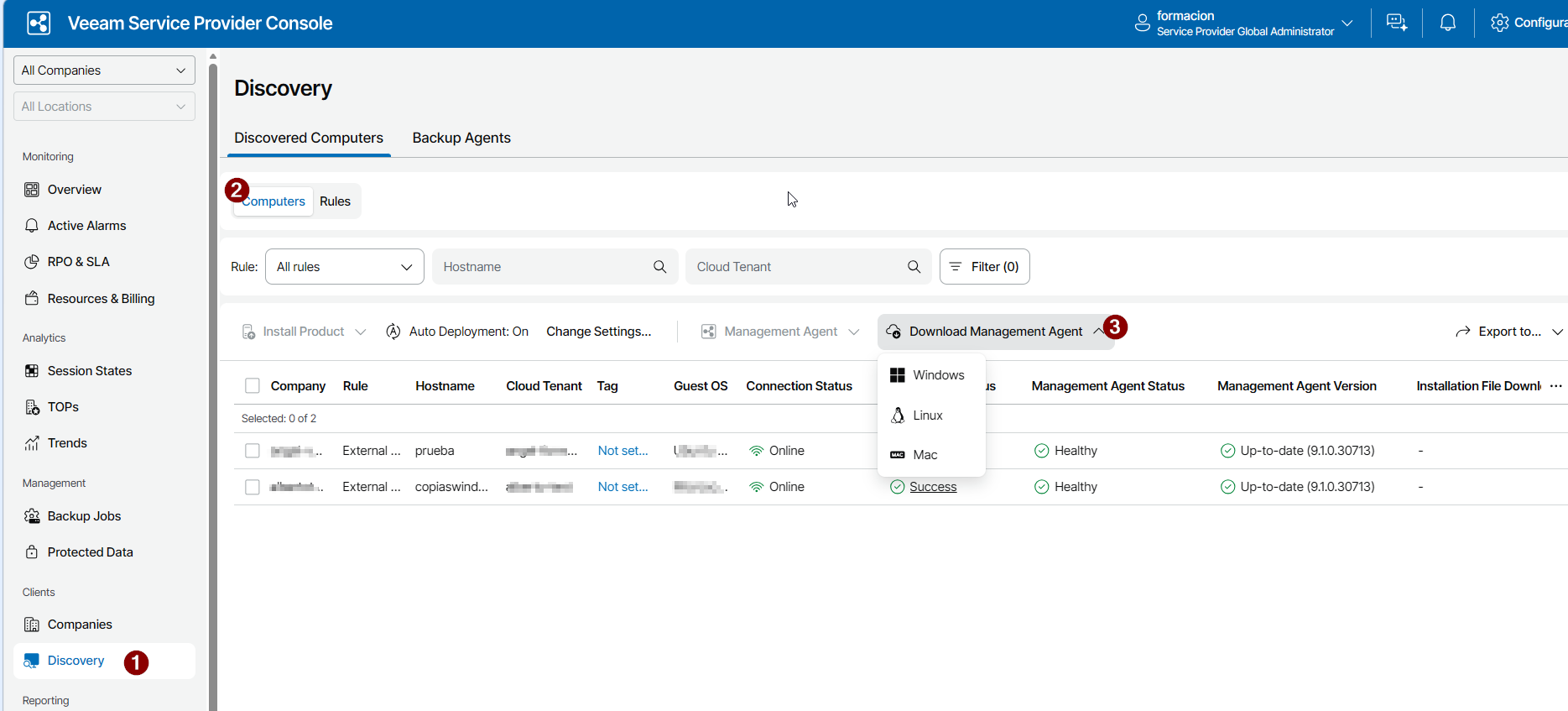Expand the Export to dropdown arrow

click(1557, 332)
